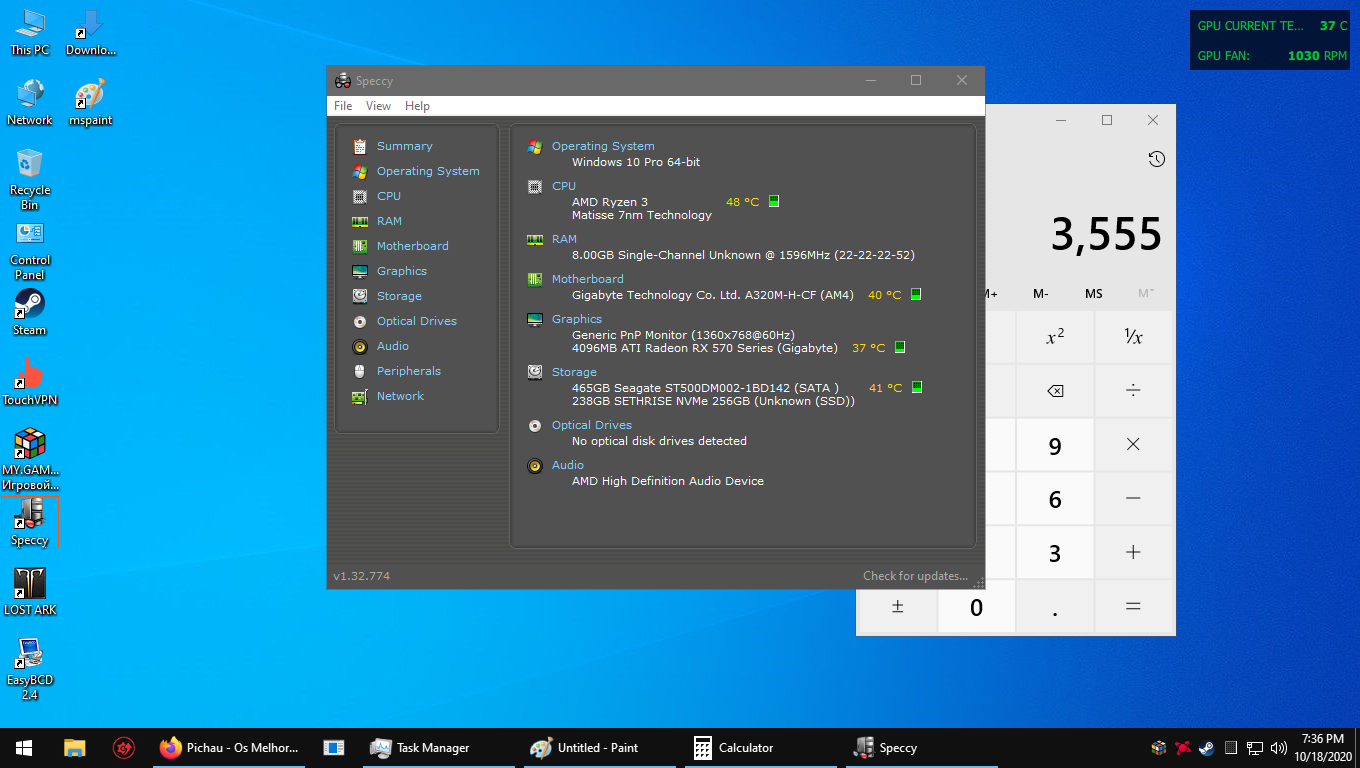Open Optical Drives in the sidebar

coord(417,321)
